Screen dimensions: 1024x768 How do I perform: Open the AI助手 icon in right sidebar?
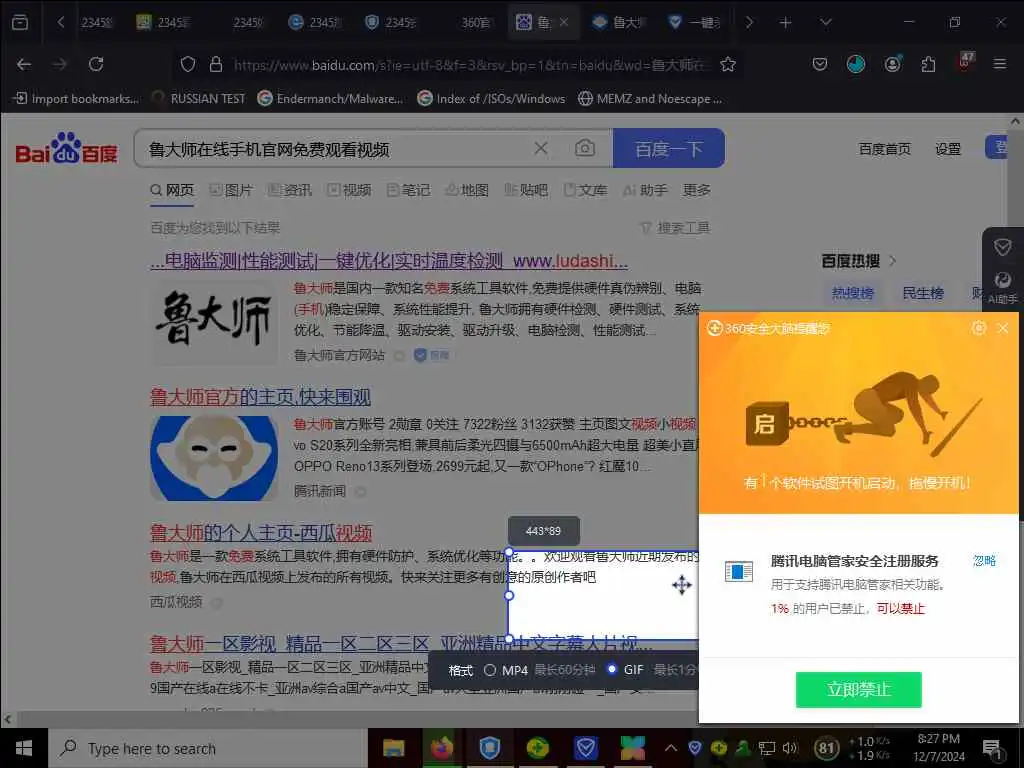click(x=1002, y=287)
